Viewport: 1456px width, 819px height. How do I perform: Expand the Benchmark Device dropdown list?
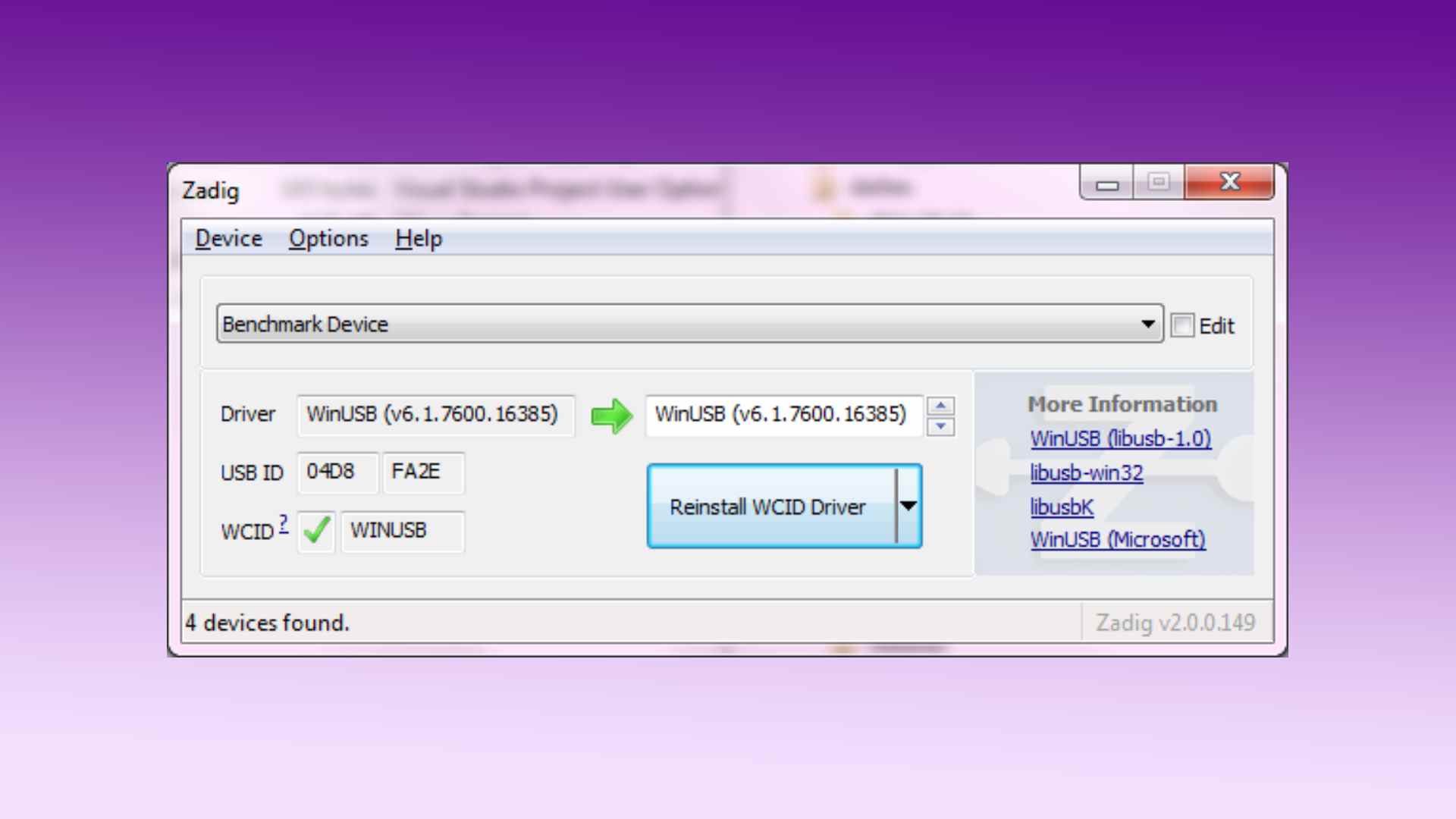point(1148,325)
